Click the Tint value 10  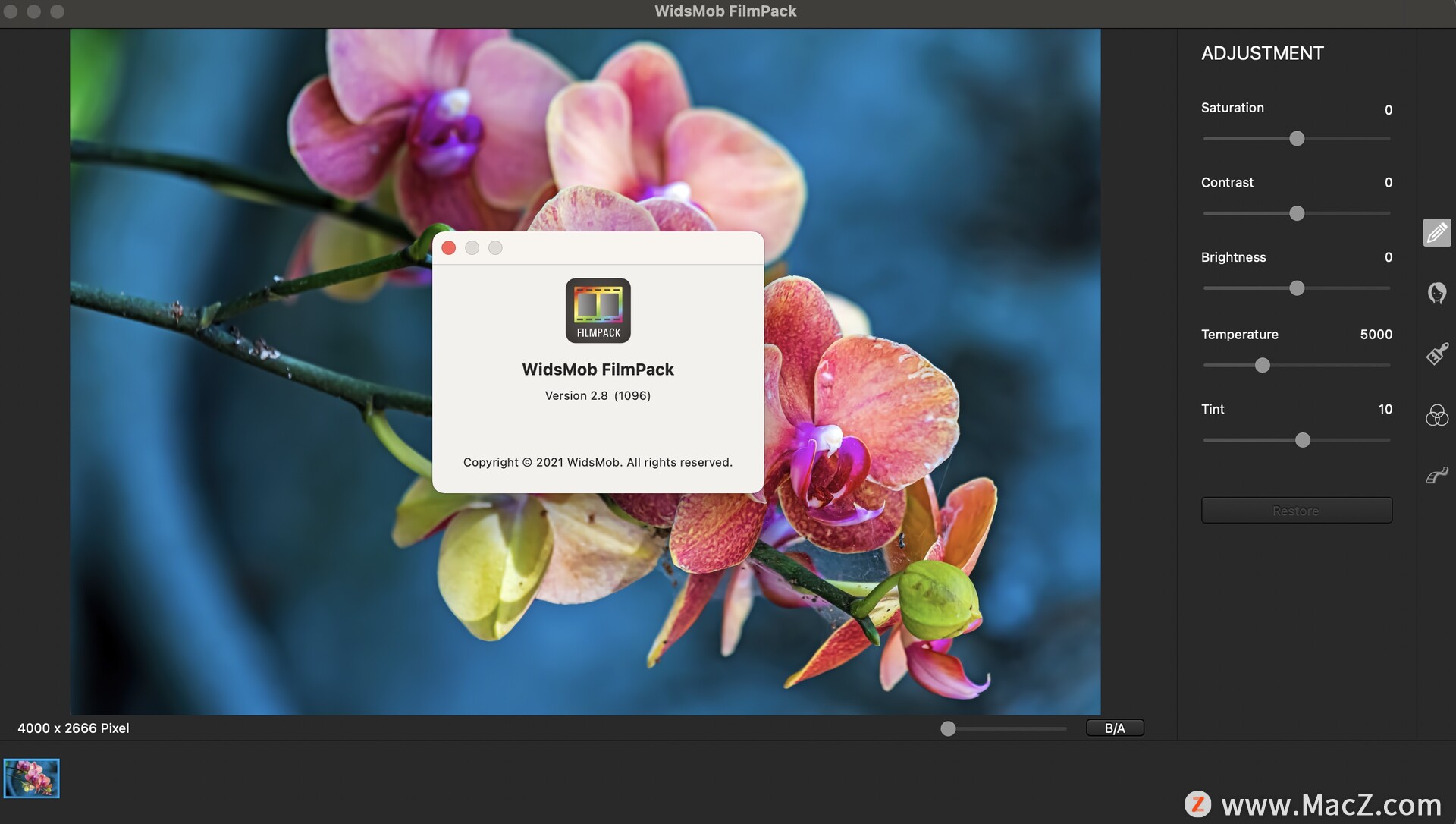tap(1385, 410)
